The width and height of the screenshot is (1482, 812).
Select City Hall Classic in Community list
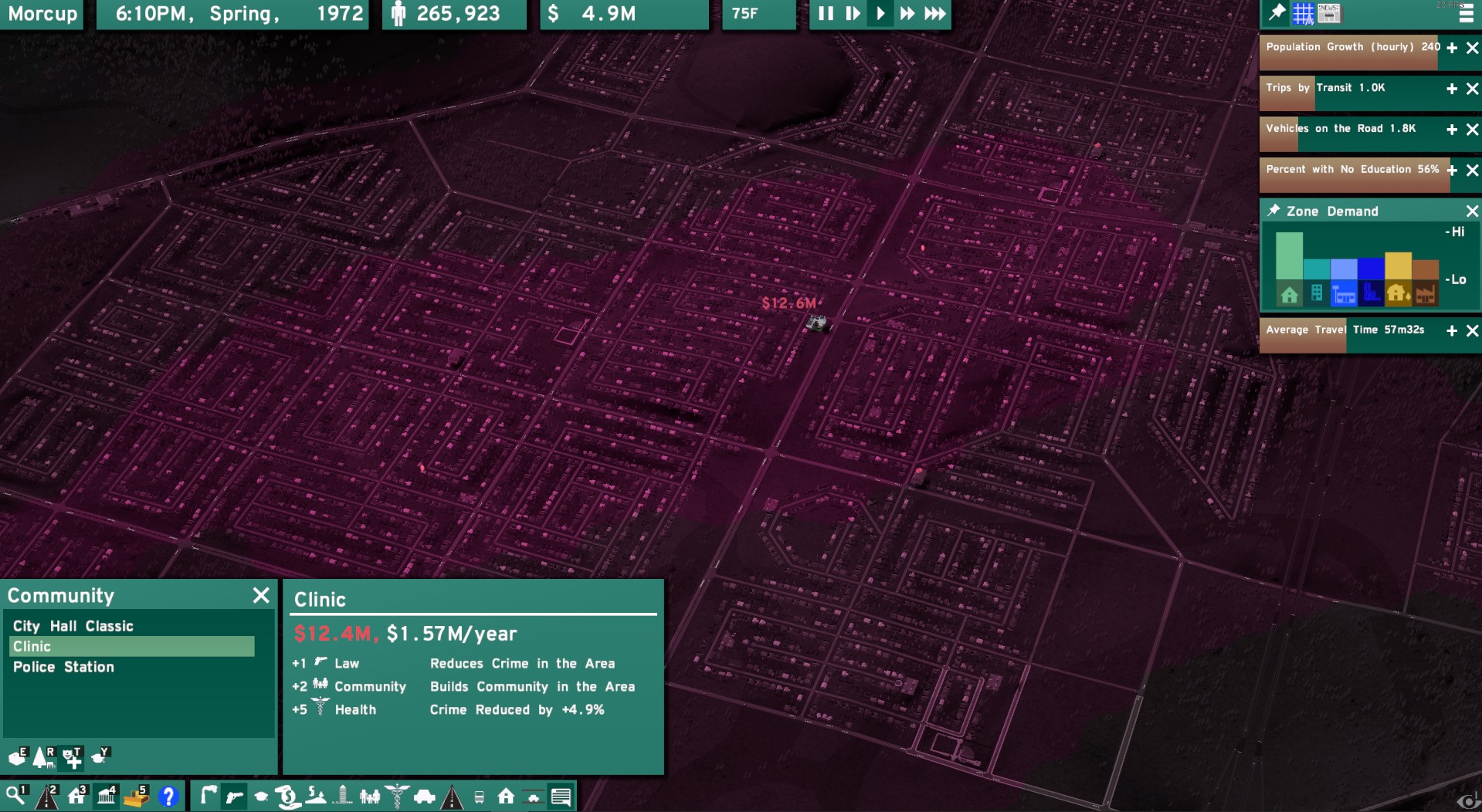(131, 626)
